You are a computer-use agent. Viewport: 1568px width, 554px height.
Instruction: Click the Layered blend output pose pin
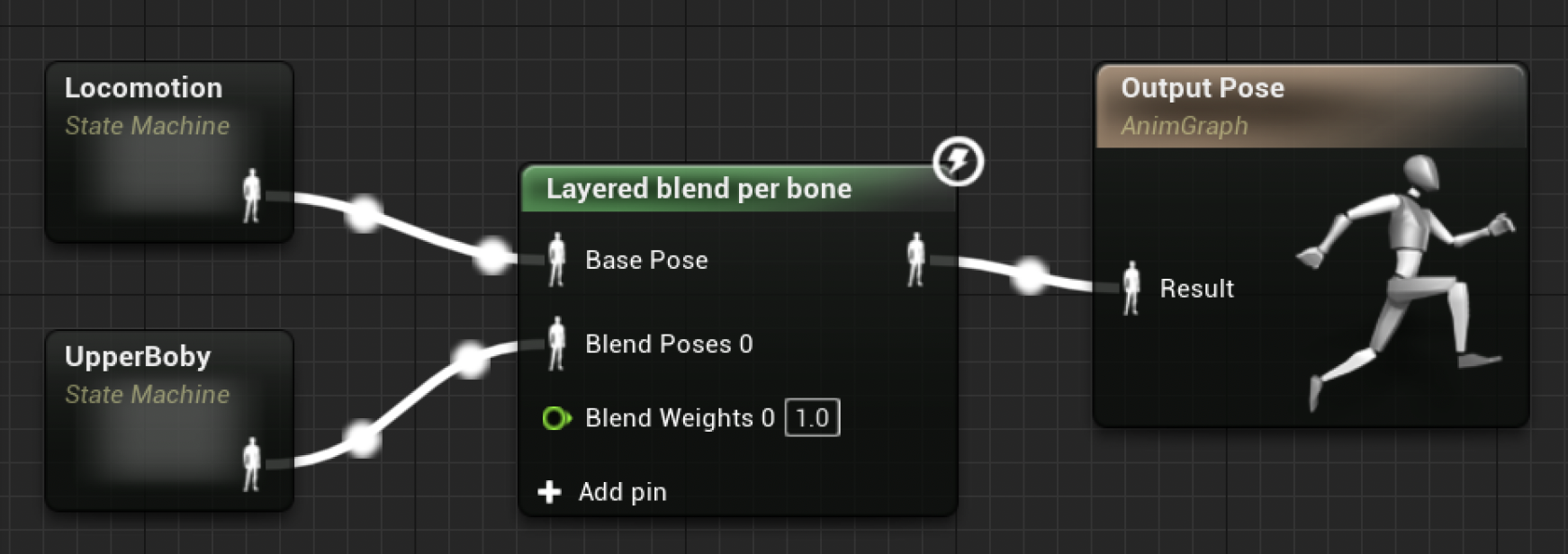click(x=915, y=260)
